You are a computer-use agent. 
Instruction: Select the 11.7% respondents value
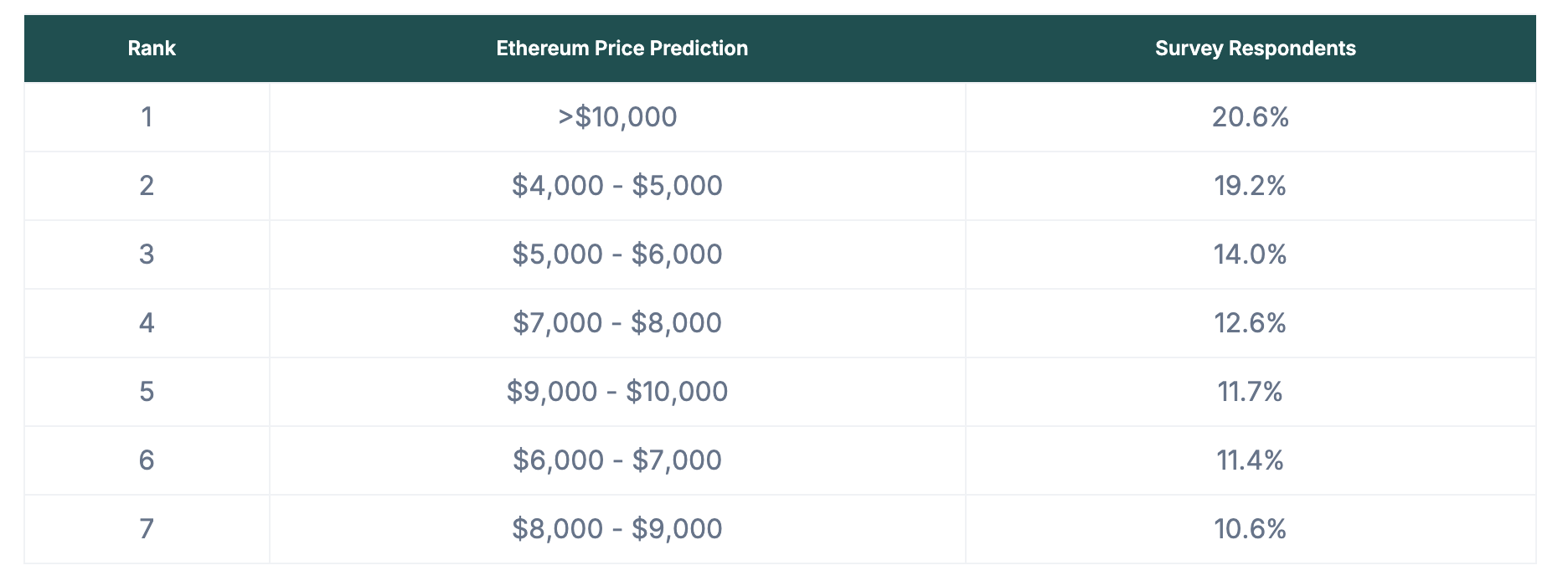tap(1250, 392)
